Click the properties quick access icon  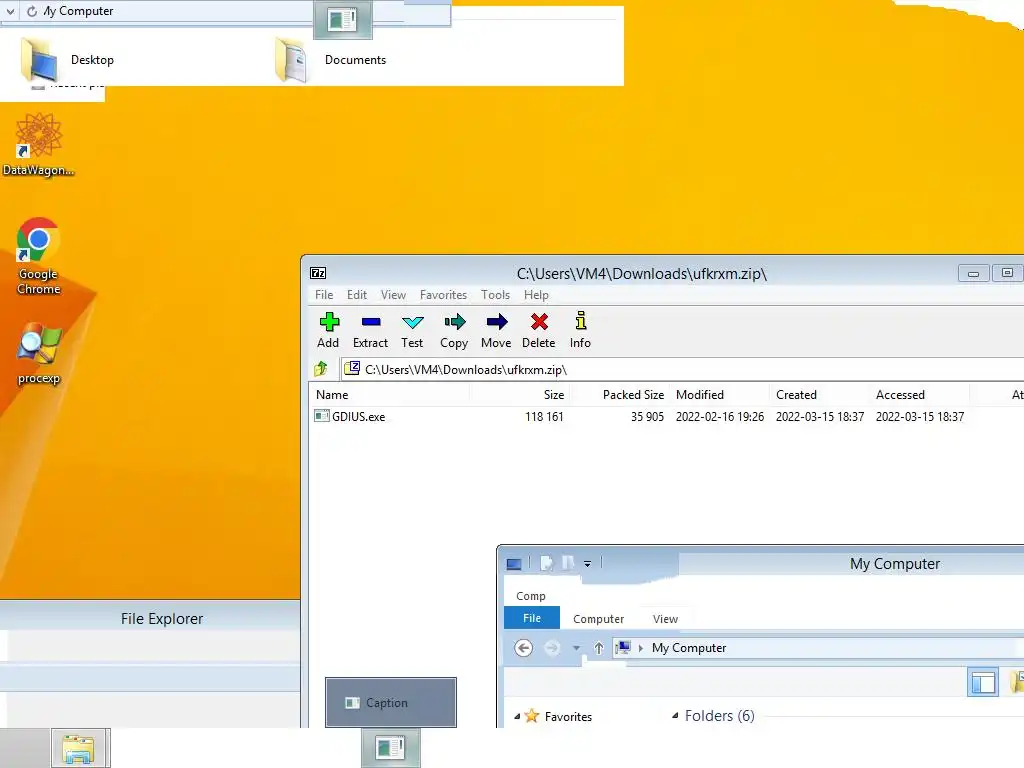pyautogui.click(x=547, y=563)
